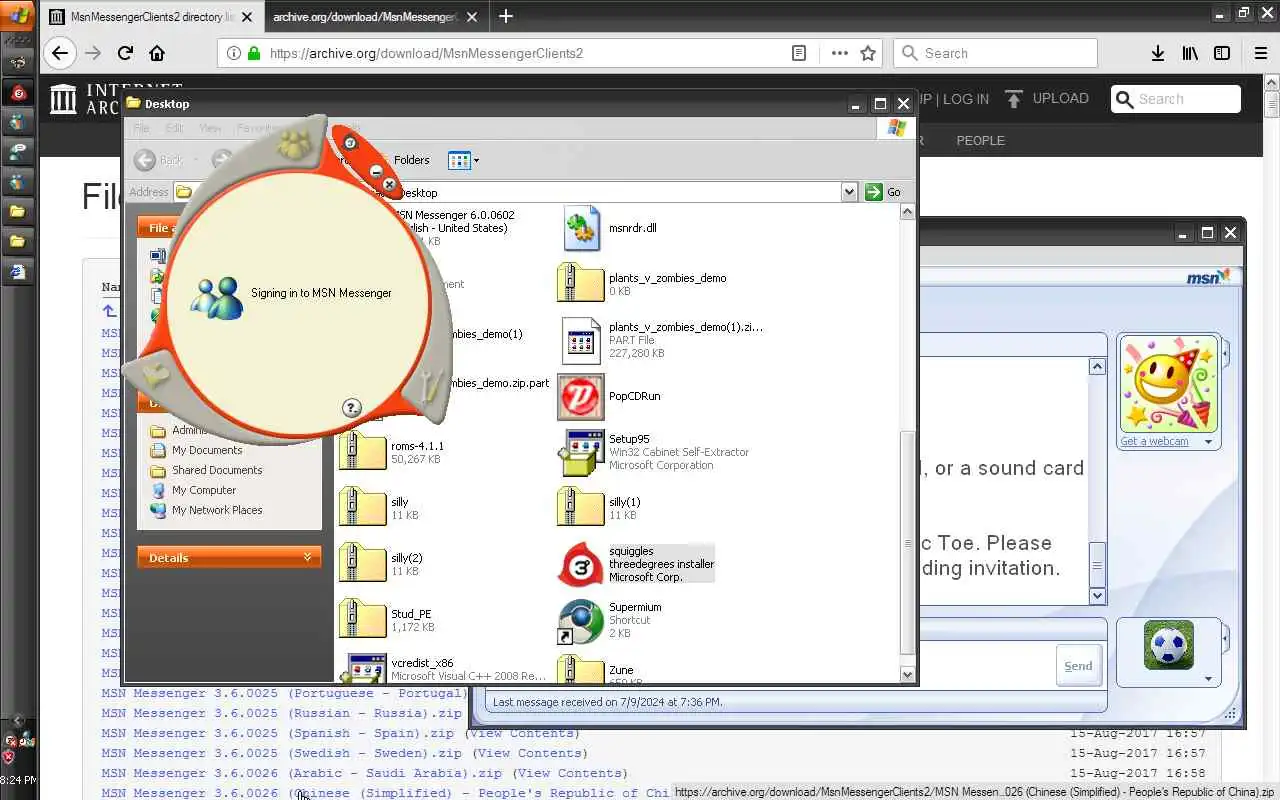Open Firefox downloads panel

(x=1158, y=53)
